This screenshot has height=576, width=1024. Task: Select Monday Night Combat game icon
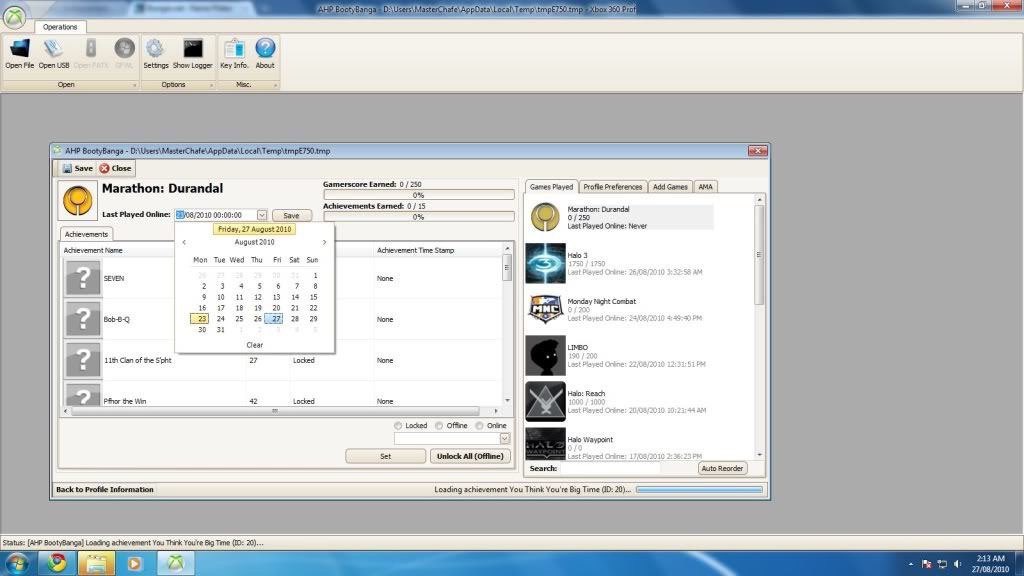click(545, 309)
